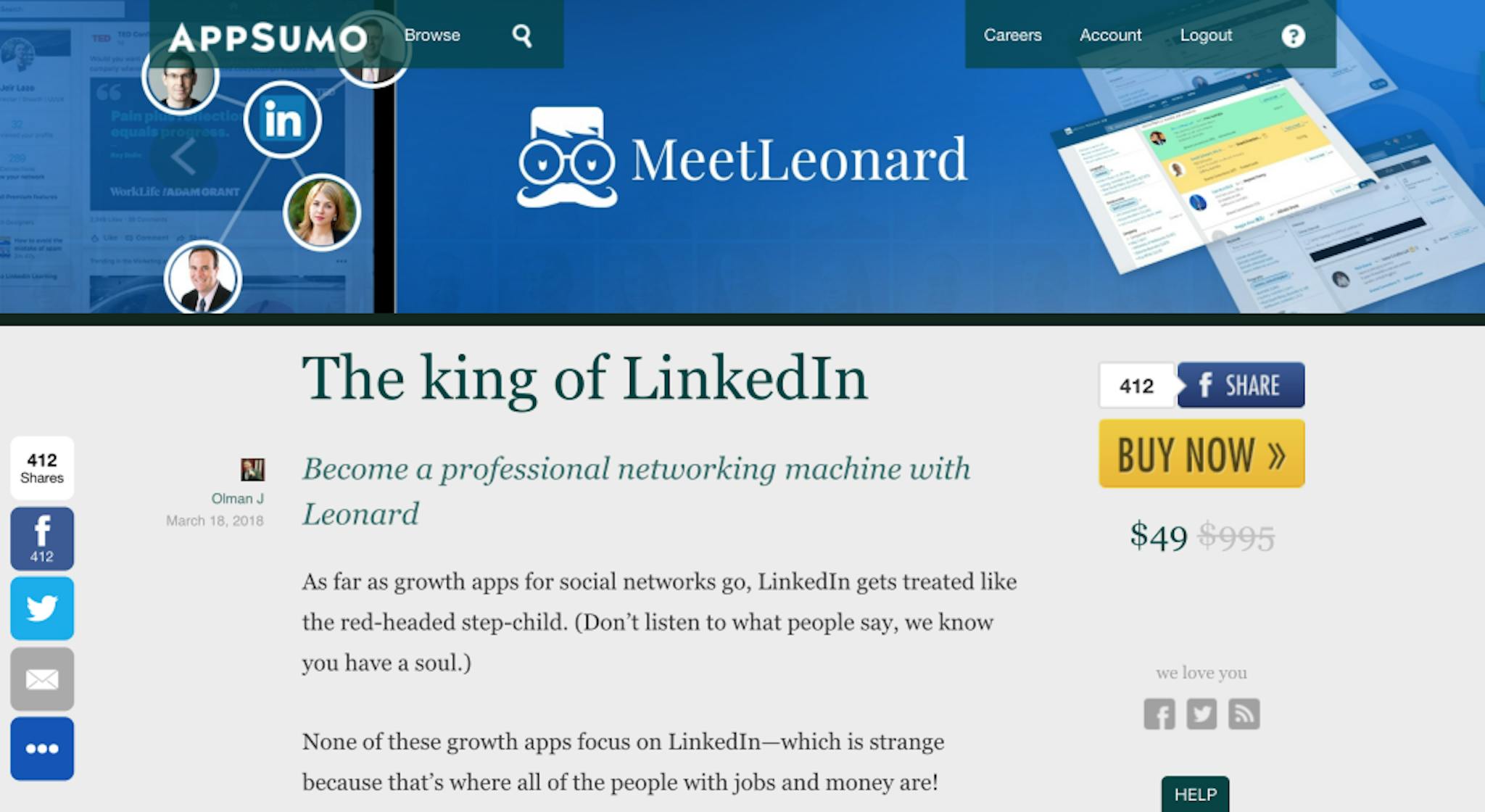Screen dimensions: 1485x812
Task: Open the HELP tab
Action: [x=1195, y=794]
